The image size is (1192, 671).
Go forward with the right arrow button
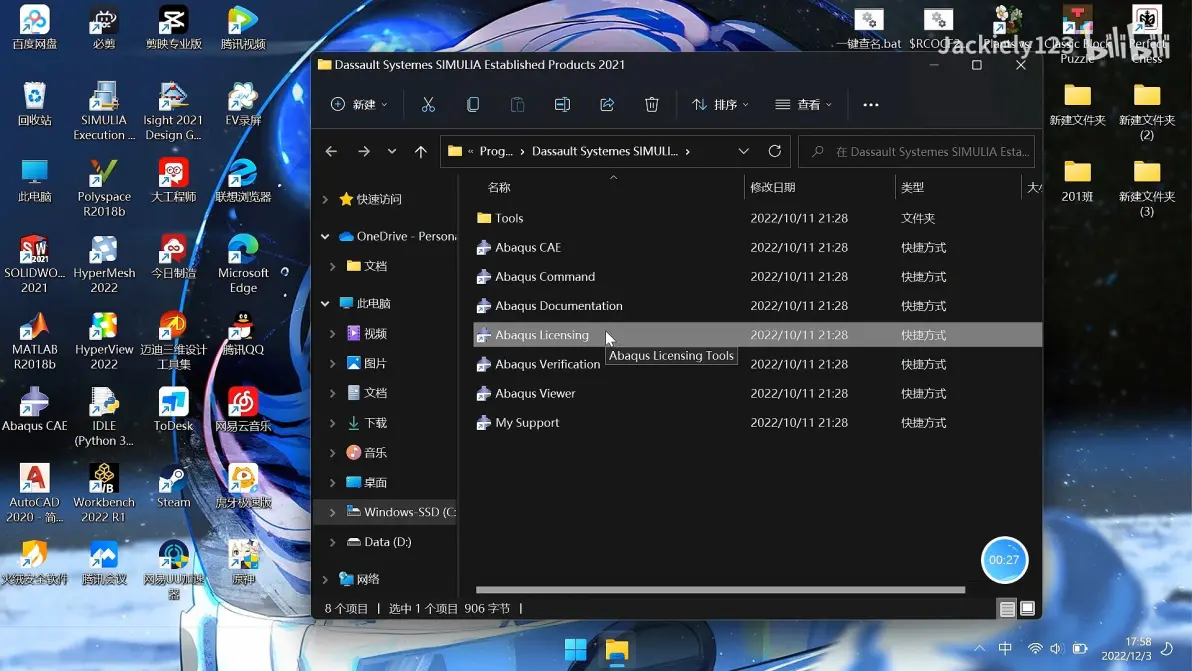coord(364,151)
